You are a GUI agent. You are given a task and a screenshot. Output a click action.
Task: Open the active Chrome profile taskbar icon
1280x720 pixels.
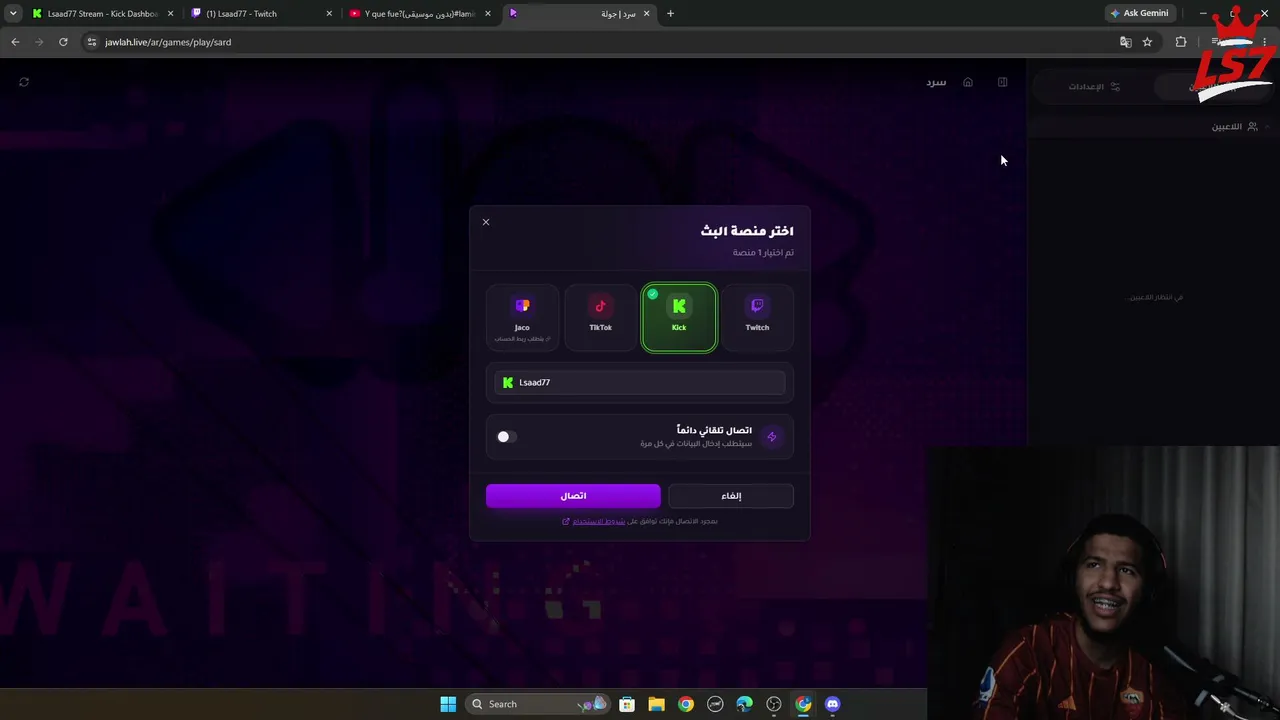point(803,704)
